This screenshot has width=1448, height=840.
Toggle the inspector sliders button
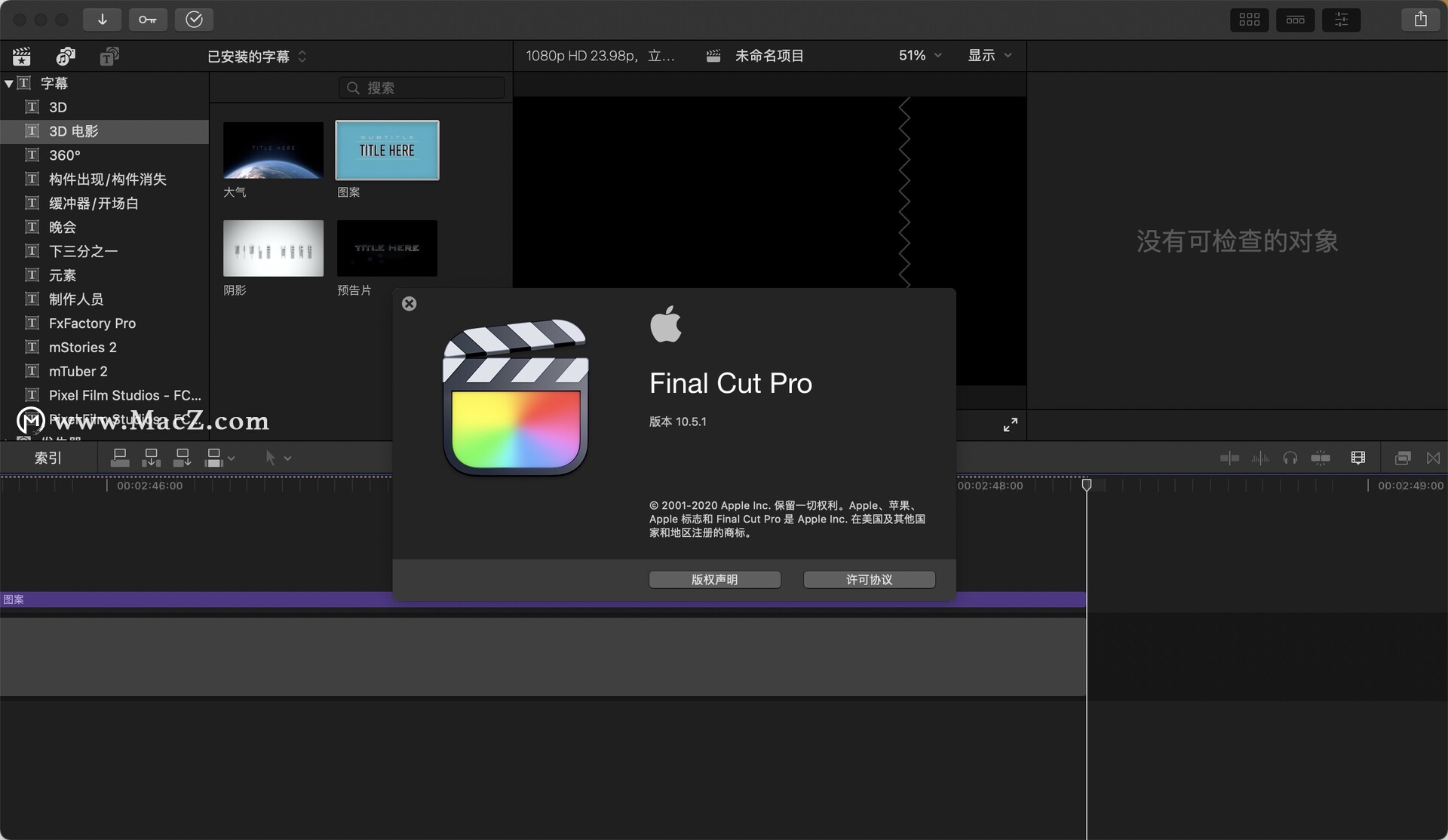click(x=1341, y=20)
